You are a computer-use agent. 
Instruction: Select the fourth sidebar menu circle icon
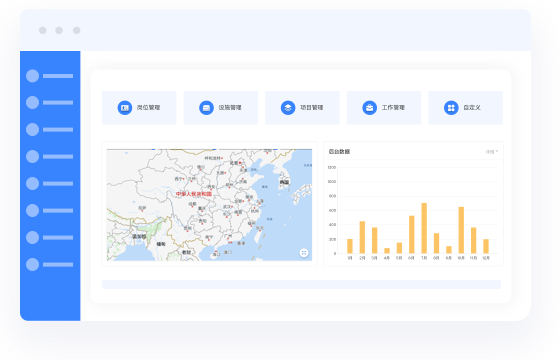click(x=32, y=156)
